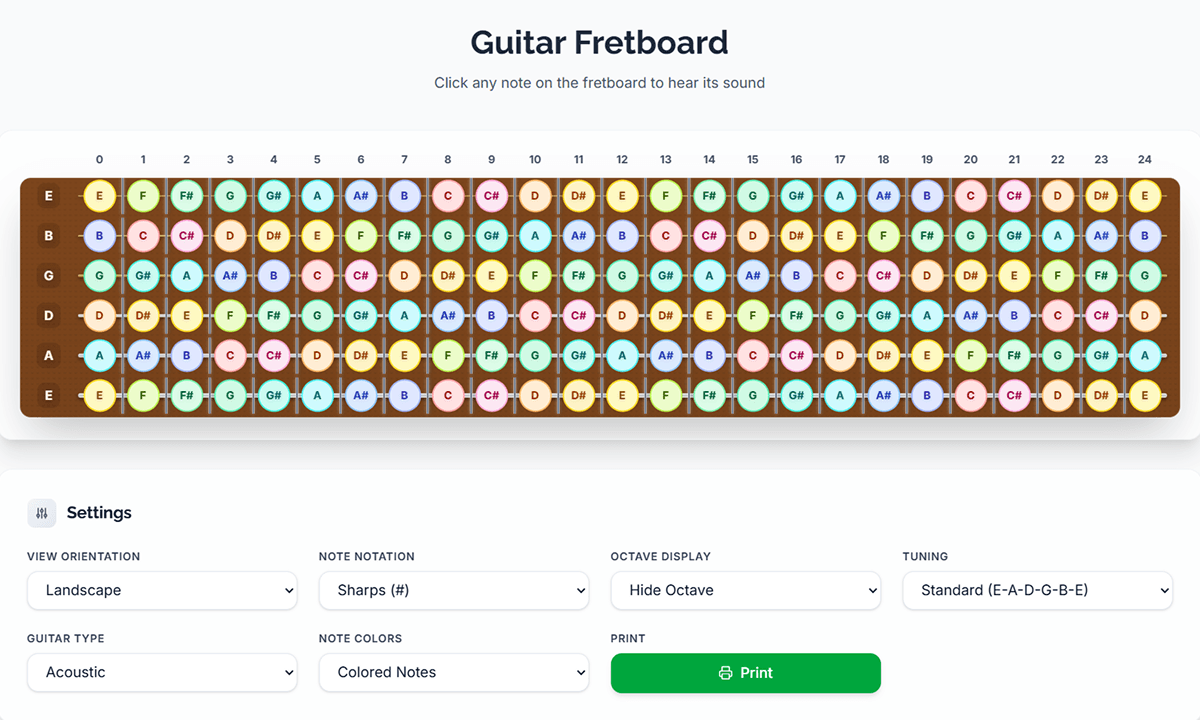Open the View Orientation dropdown

pyautogui.click(x=162, y=590)
